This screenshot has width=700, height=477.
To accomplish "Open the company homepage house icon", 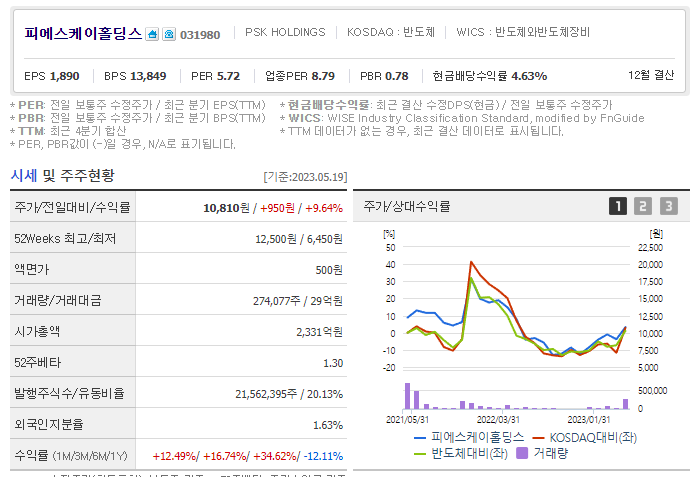I will pyautogui.click(x=152, y=34).
